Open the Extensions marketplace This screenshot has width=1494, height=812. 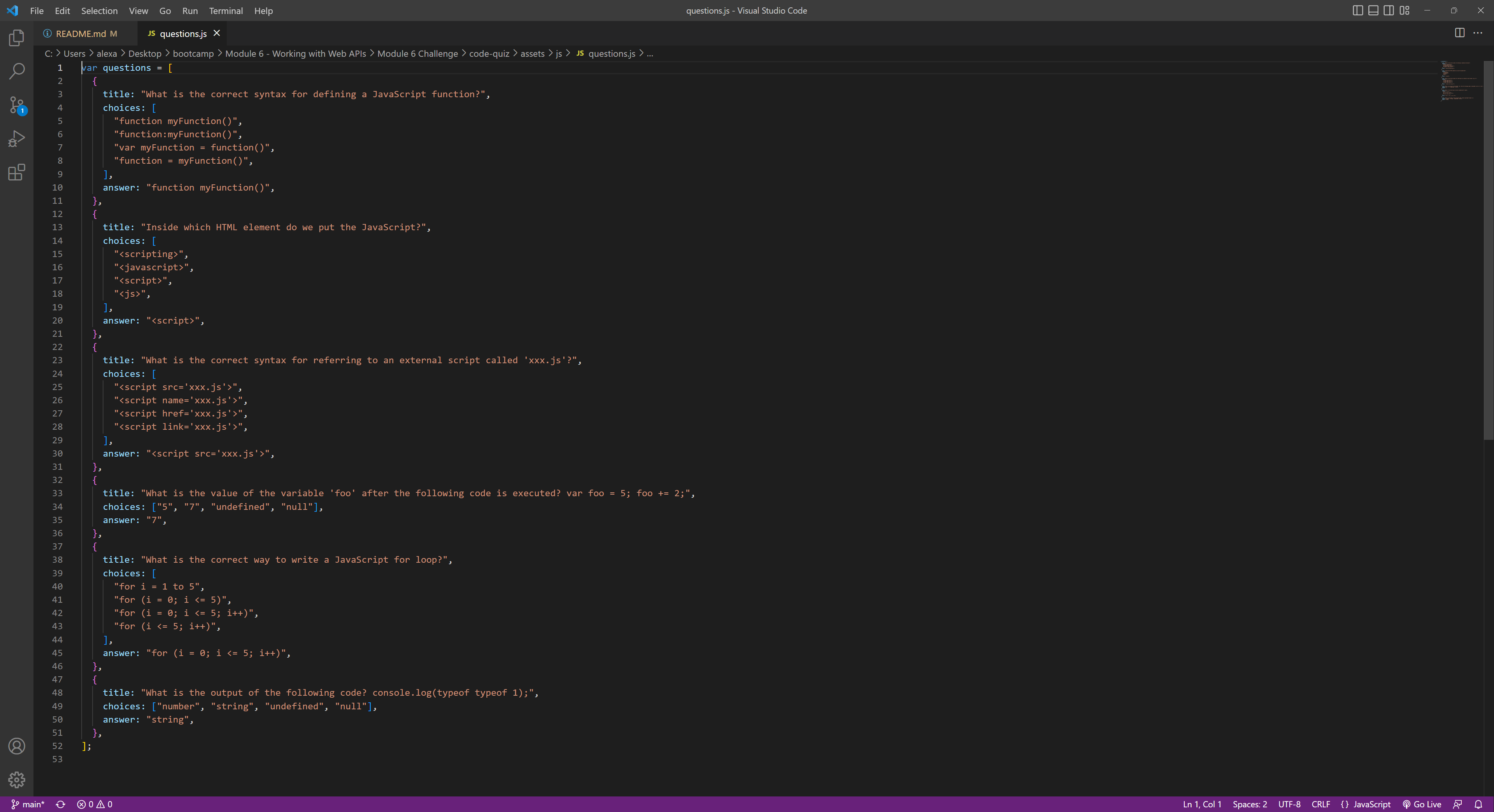(x=16, y=172)
